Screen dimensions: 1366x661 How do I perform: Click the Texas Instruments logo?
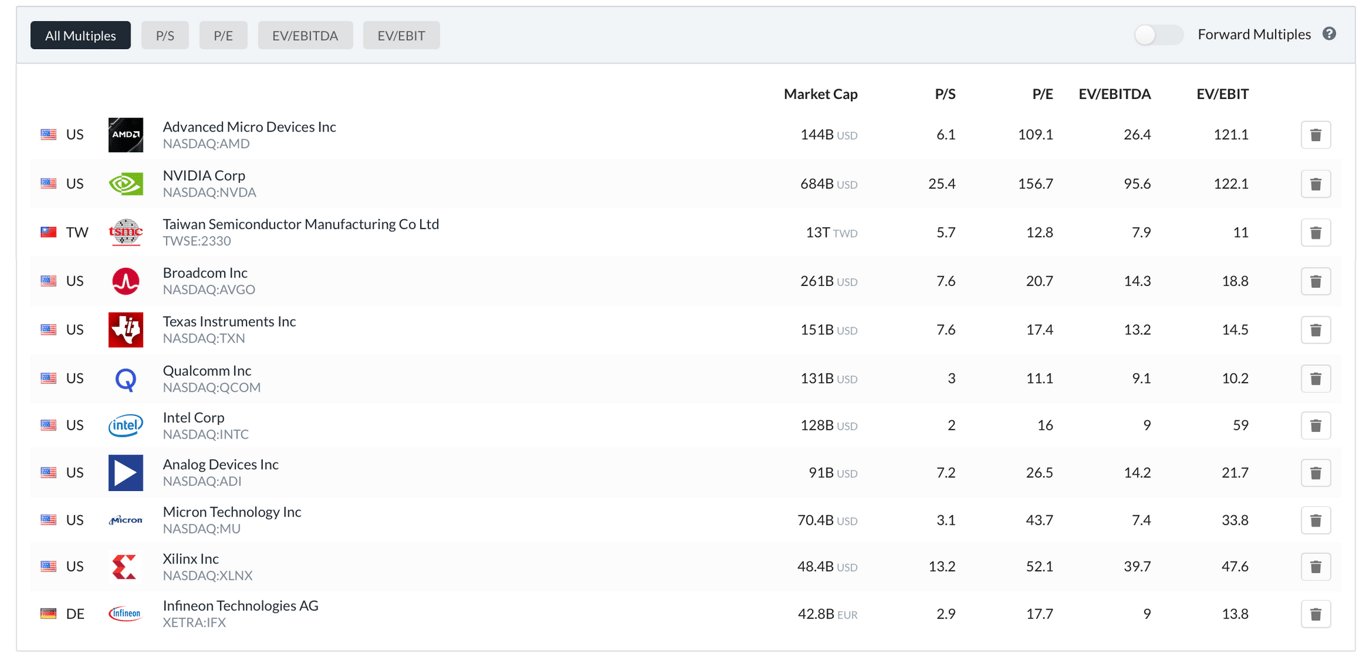126,330
